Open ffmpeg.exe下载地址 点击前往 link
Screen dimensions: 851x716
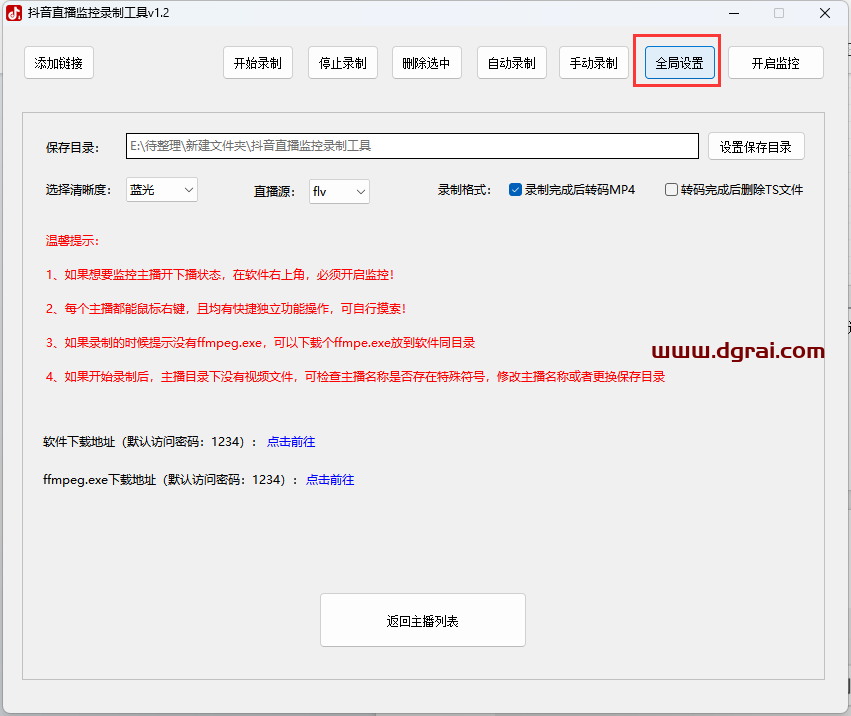tap(330, 480)
